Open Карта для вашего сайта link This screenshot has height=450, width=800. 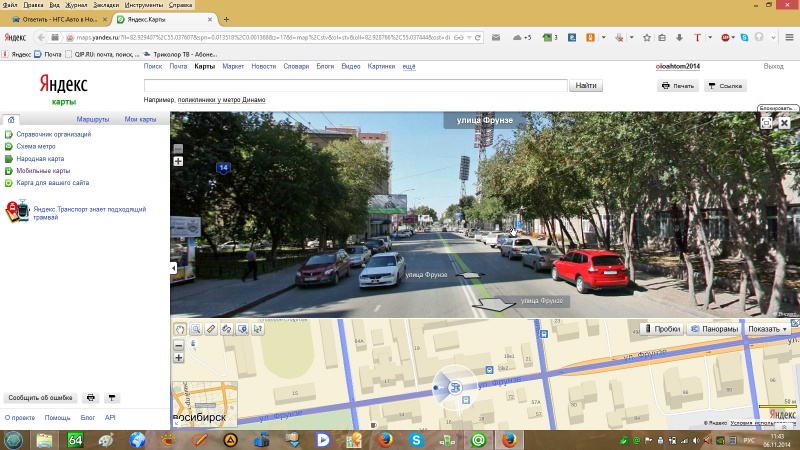pyautogui.click(x=53, y=183)
